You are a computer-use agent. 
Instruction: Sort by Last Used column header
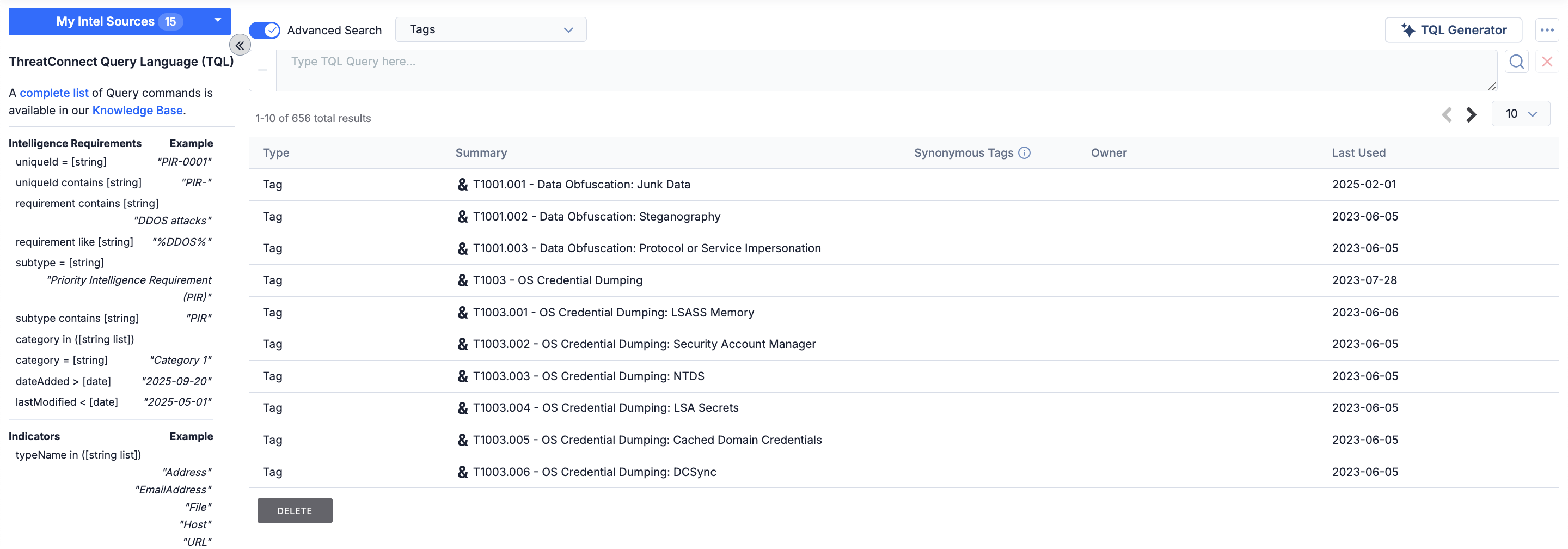(1358, 152)
